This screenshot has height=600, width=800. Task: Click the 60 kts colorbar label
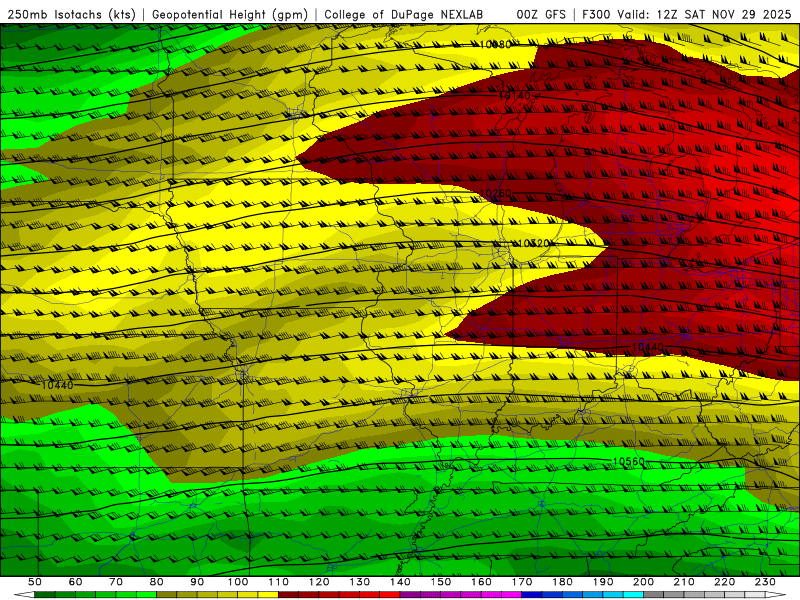click(x=76, y=582)
